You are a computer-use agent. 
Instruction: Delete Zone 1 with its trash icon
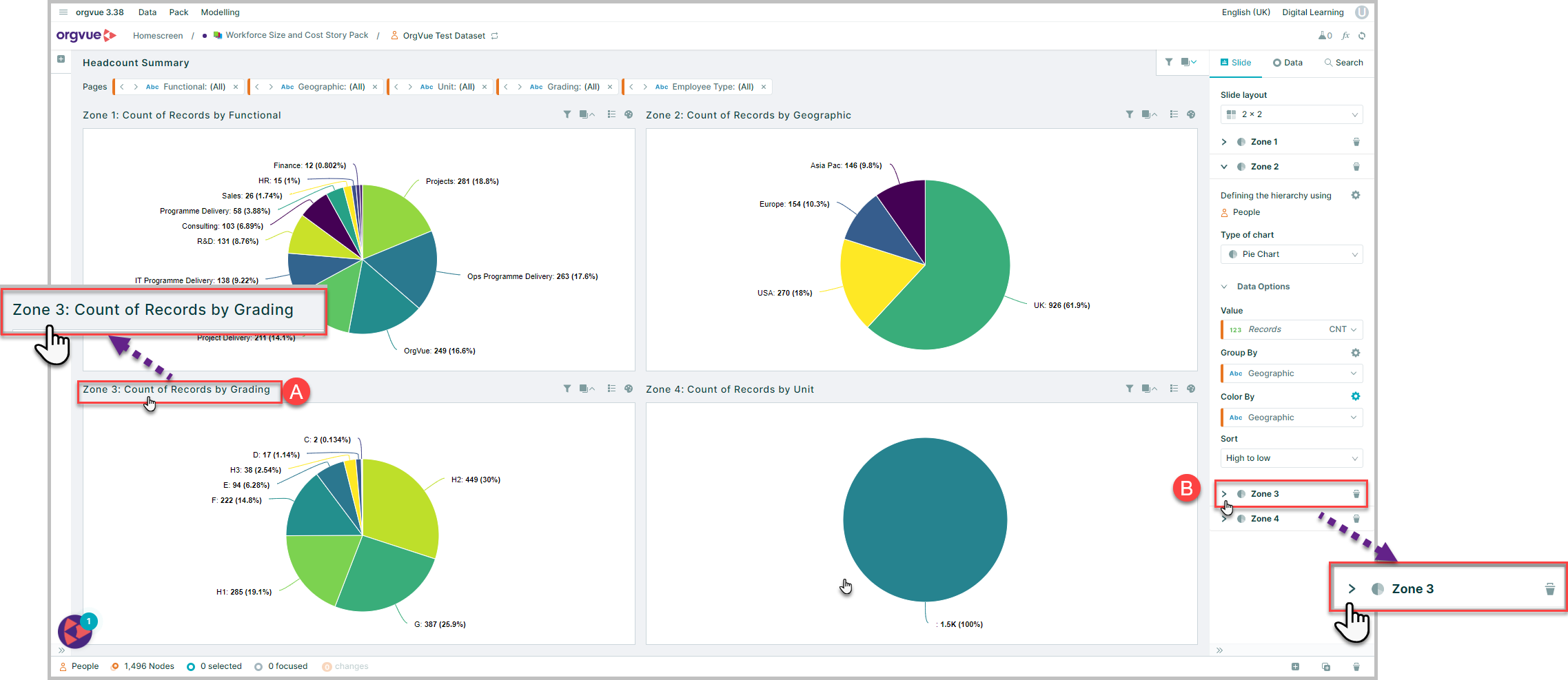pos(1356,142)
